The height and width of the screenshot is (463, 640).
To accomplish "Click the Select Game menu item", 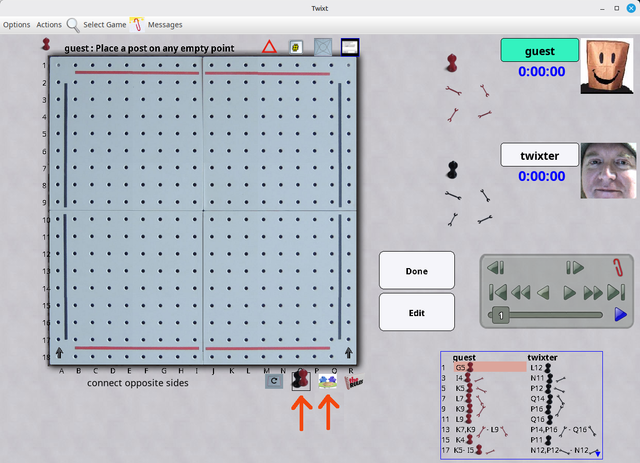I will [x=105, y=25].
